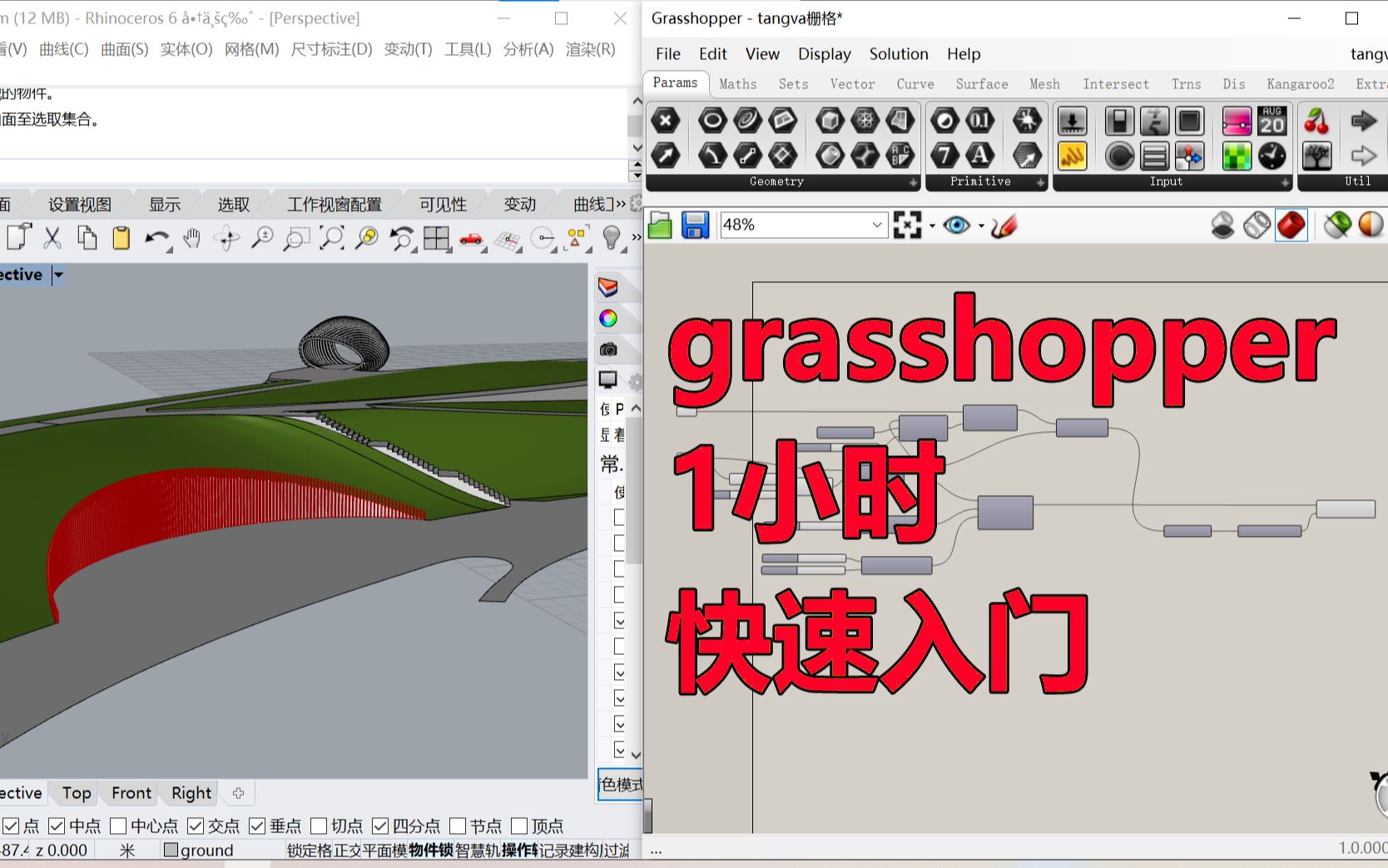Click the Rhino light bulb icon
Viewport: 1388px width, 868px height.
[612, 238]
